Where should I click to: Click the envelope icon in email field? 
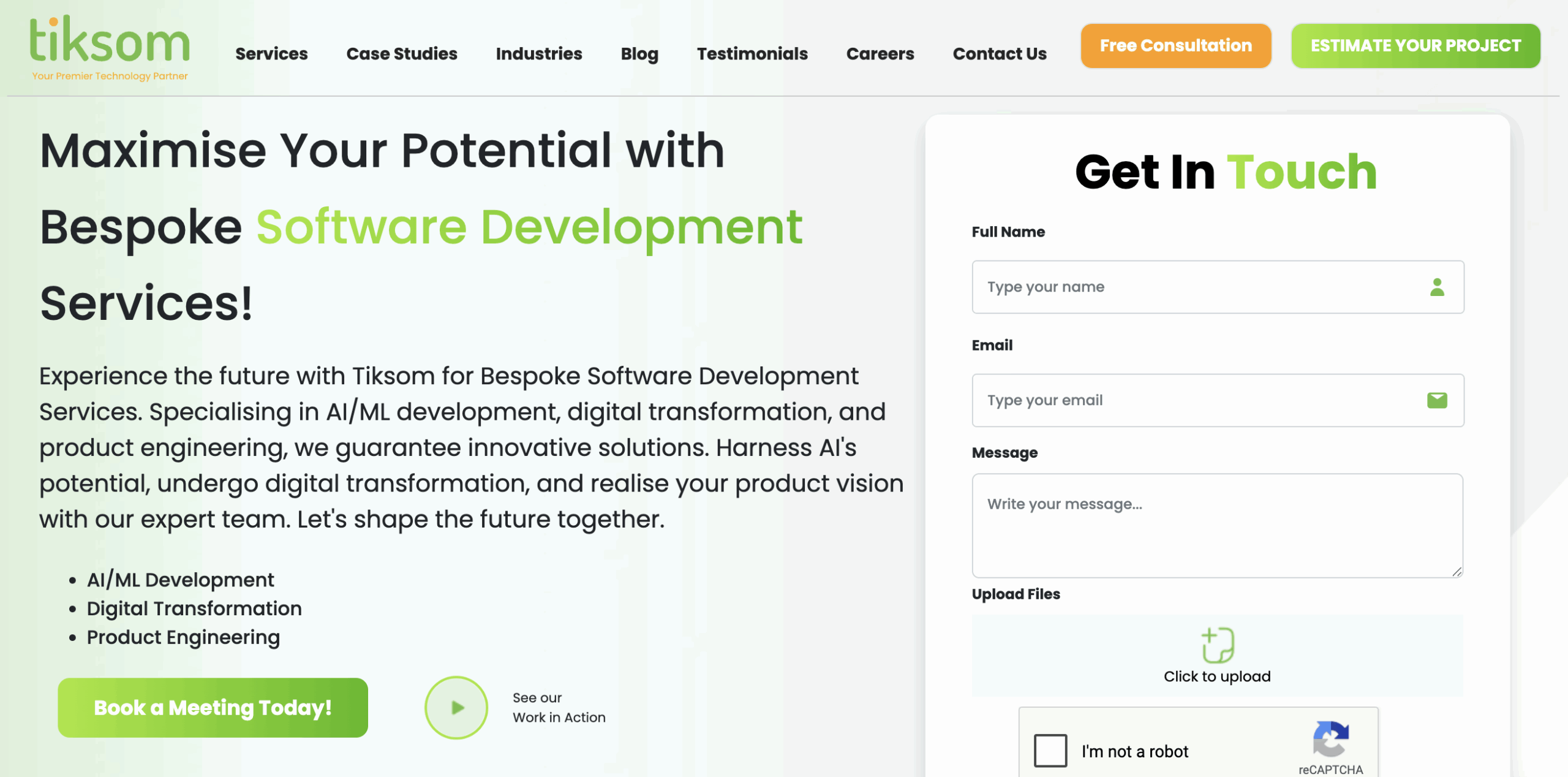(x=1437, y=400)
